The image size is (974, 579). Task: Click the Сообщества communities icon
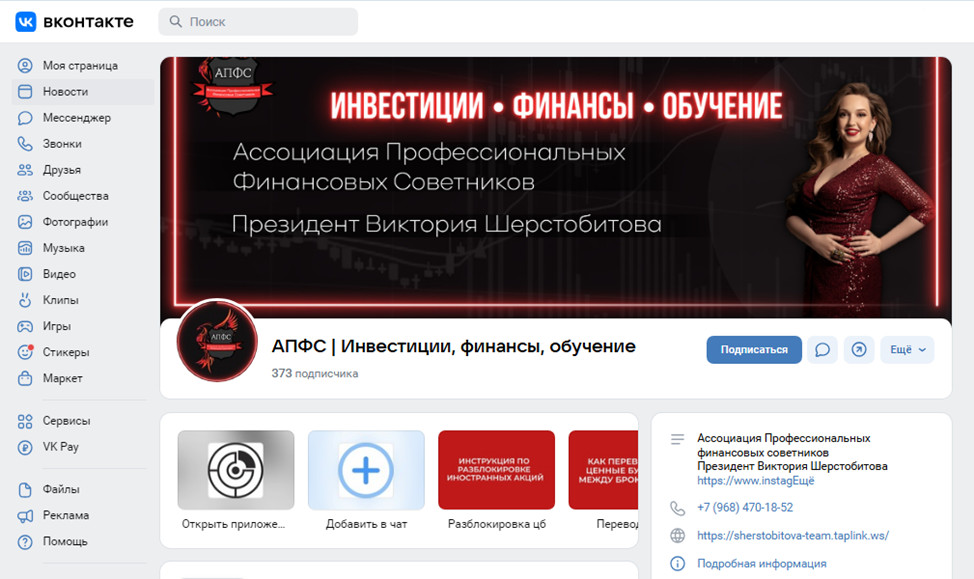pyautogui.click(x=25, y=196)
